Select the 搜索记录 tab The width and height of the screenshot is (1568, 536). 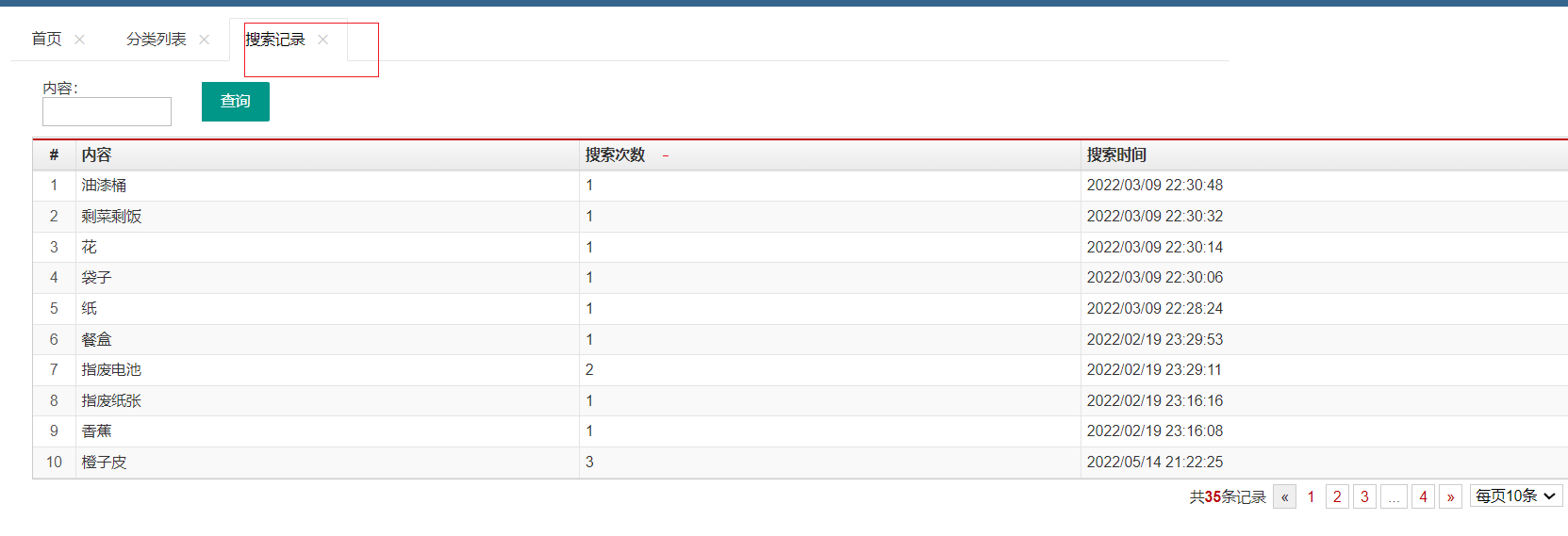pos(275,40)
